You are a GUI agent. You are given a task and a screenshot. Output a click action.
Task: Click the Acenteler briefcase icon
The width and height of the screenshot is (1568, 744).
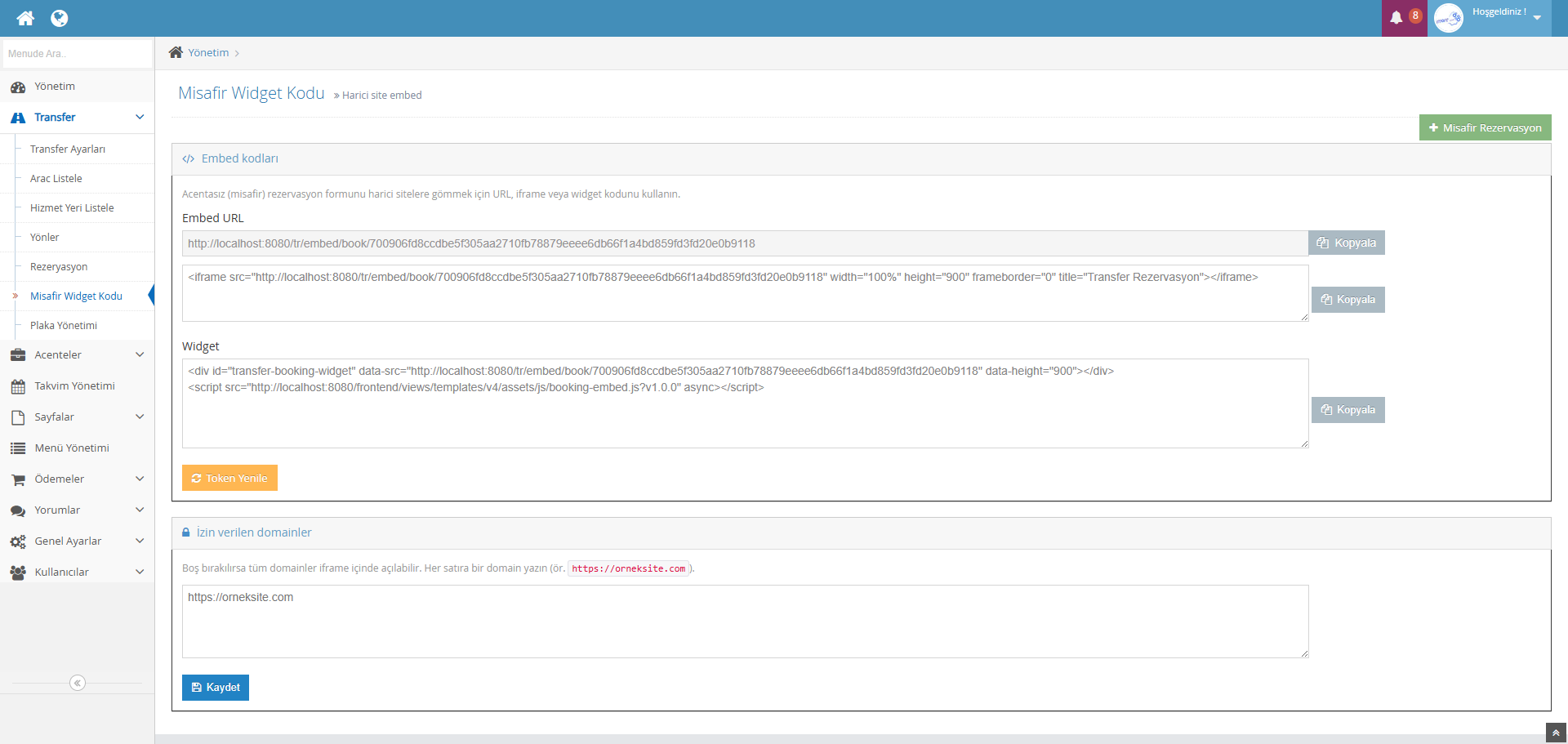18,355
